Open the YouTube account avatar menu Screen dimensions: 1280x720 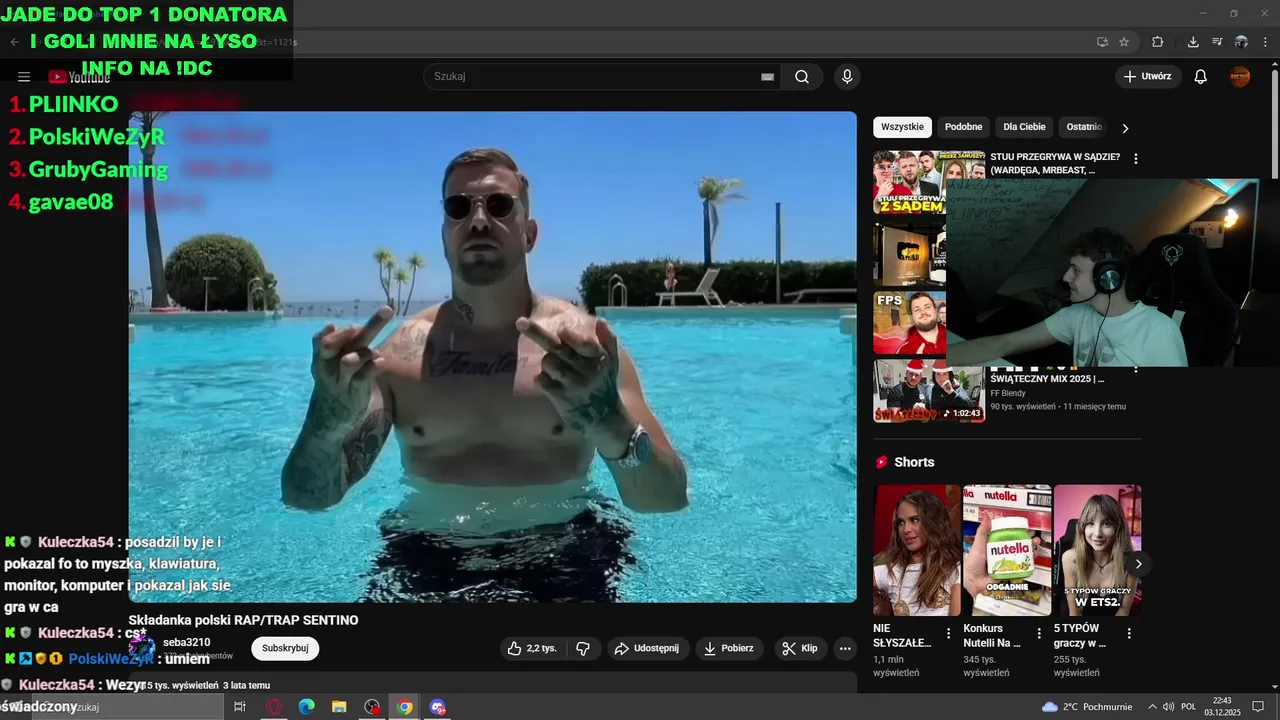click(x=1240, y=77)
